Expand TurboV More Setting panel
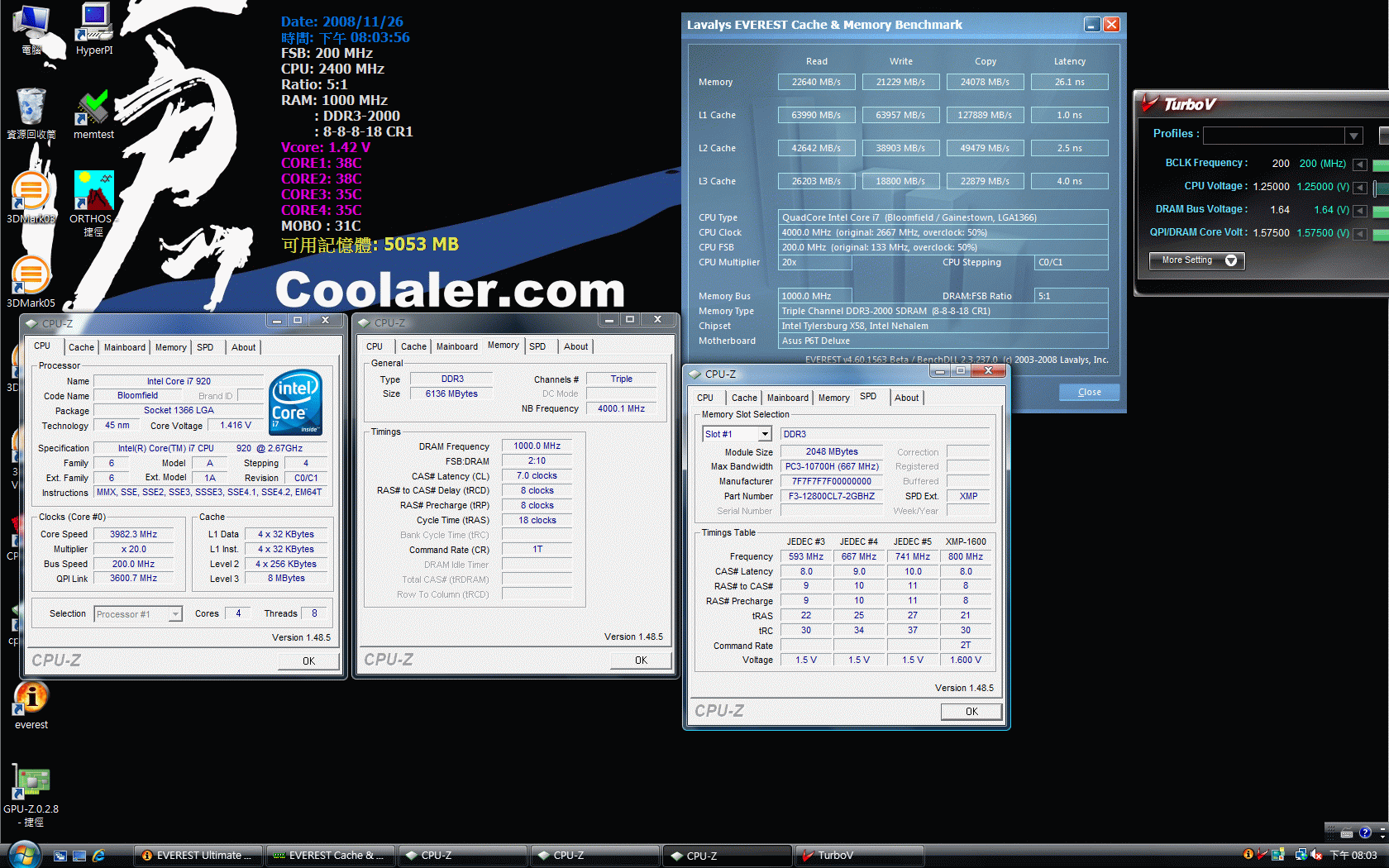Viewport: 1389px width, 868px height. [1196, 260]
